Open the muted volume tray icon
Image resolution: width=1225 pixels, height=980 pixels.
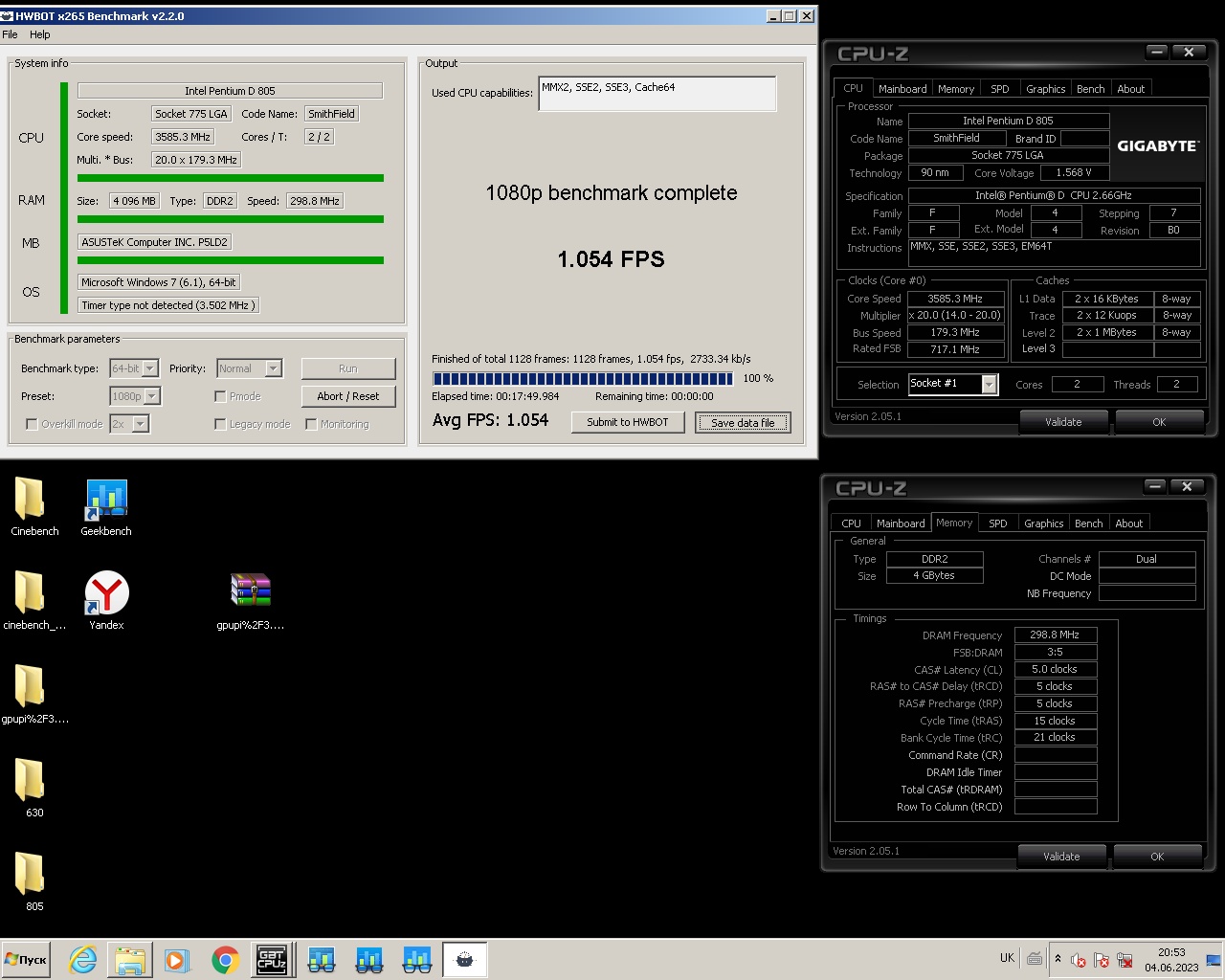click(x=1079, y=960)
